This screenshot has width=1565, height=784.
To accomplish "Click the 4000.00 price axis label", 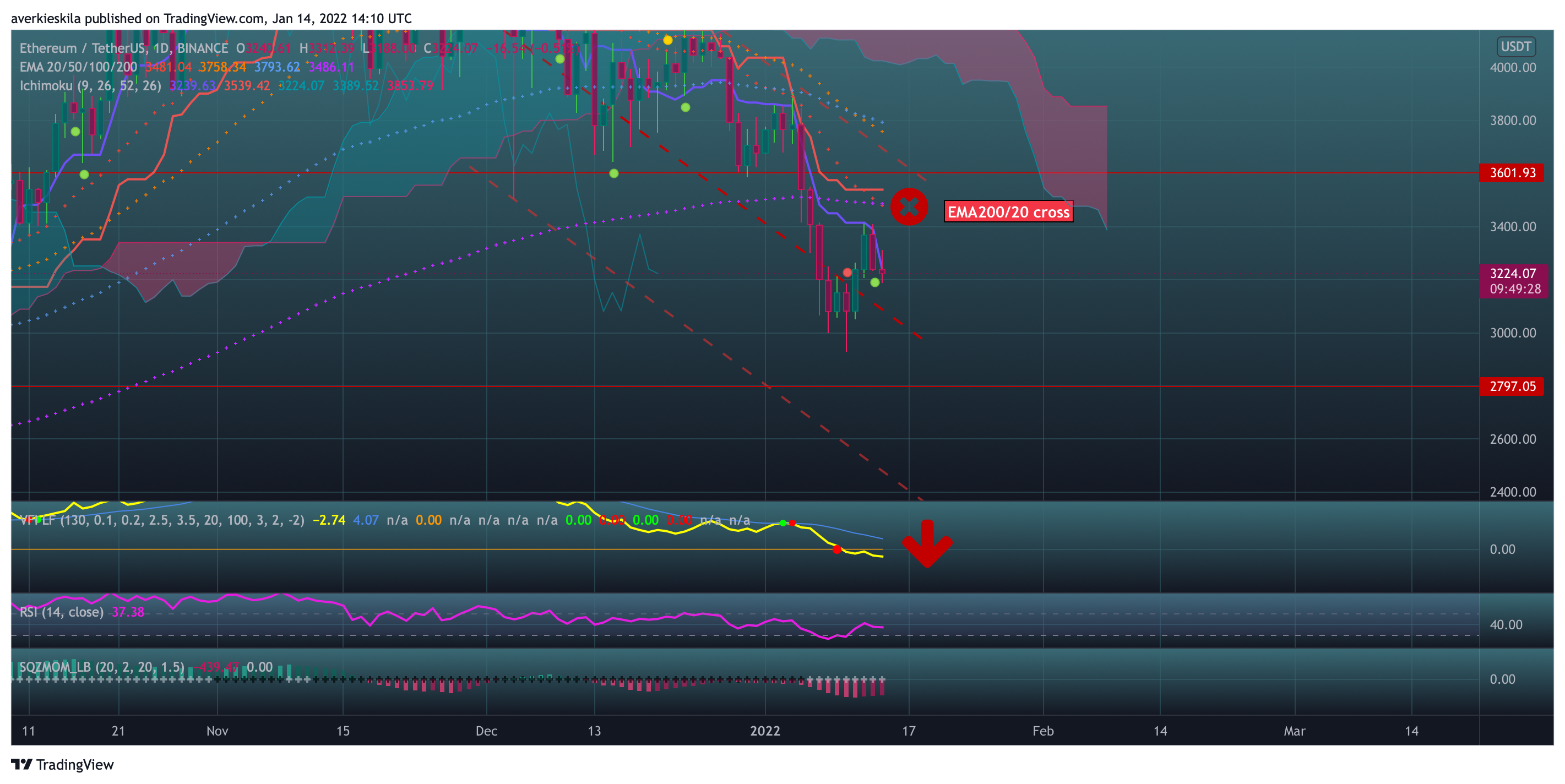I will tap(1513, 67).
